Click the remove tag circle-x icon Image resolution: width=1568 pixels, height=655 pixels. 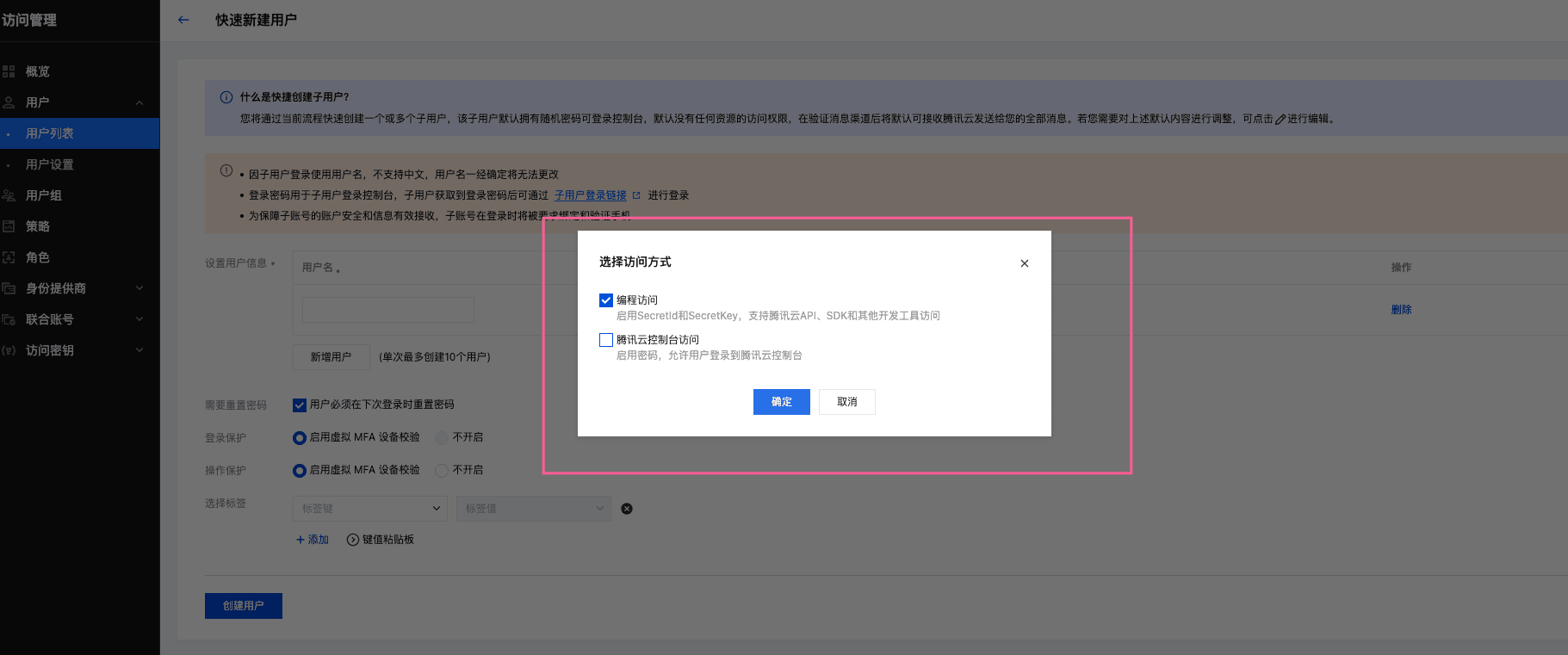(627, 509)
